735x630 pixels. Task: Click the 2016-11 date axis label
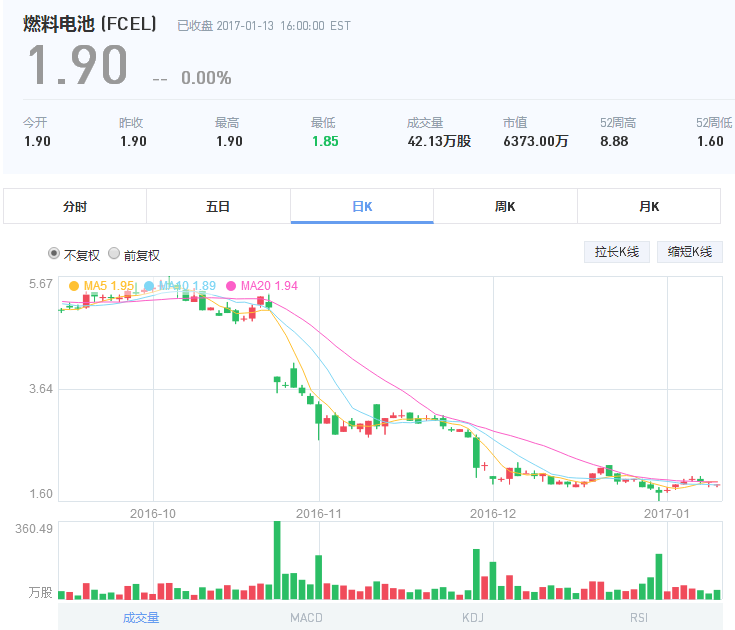pos(319,513)
